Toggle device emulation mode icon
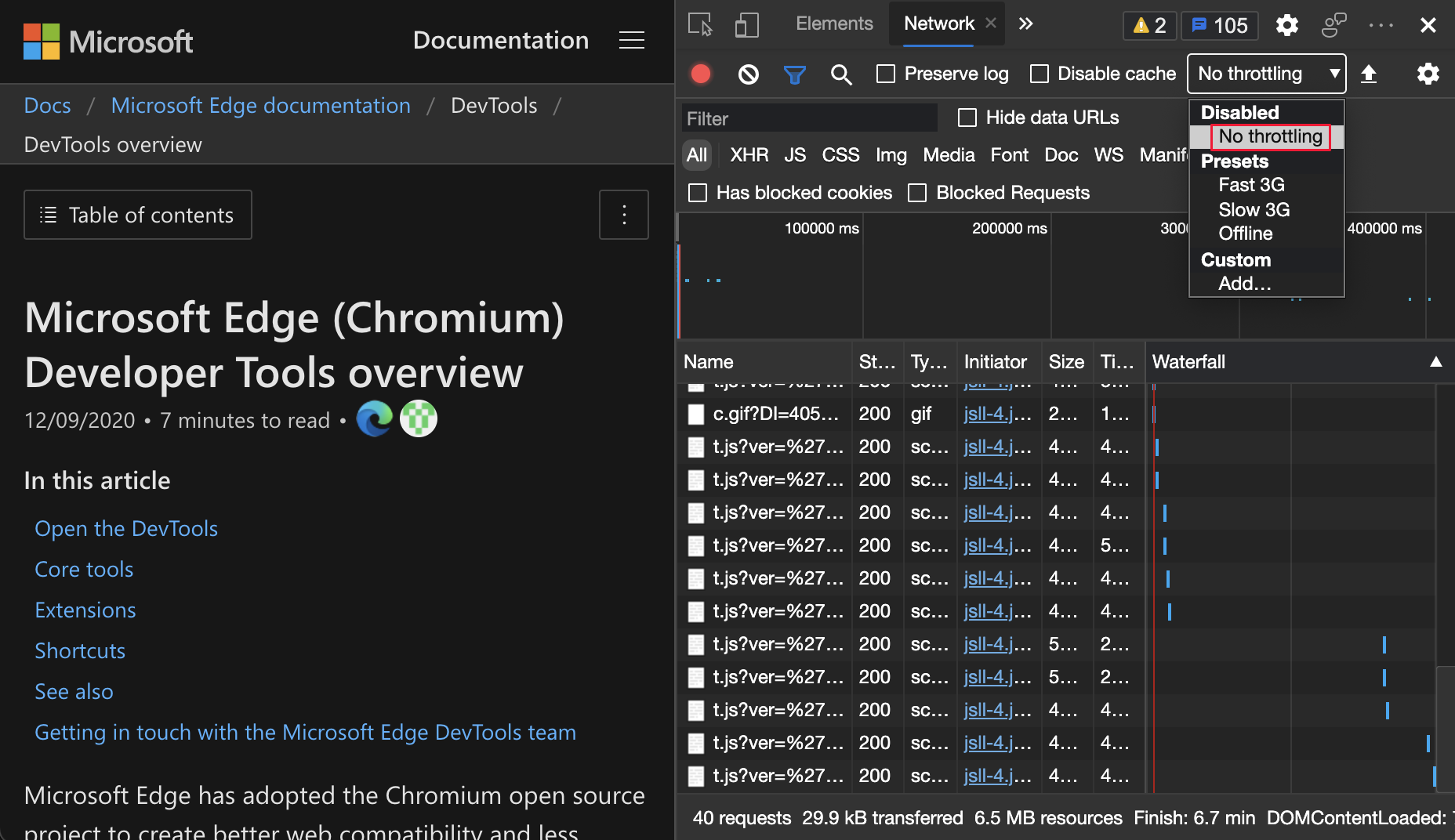 pyautogui.click(x=746, y=24)
